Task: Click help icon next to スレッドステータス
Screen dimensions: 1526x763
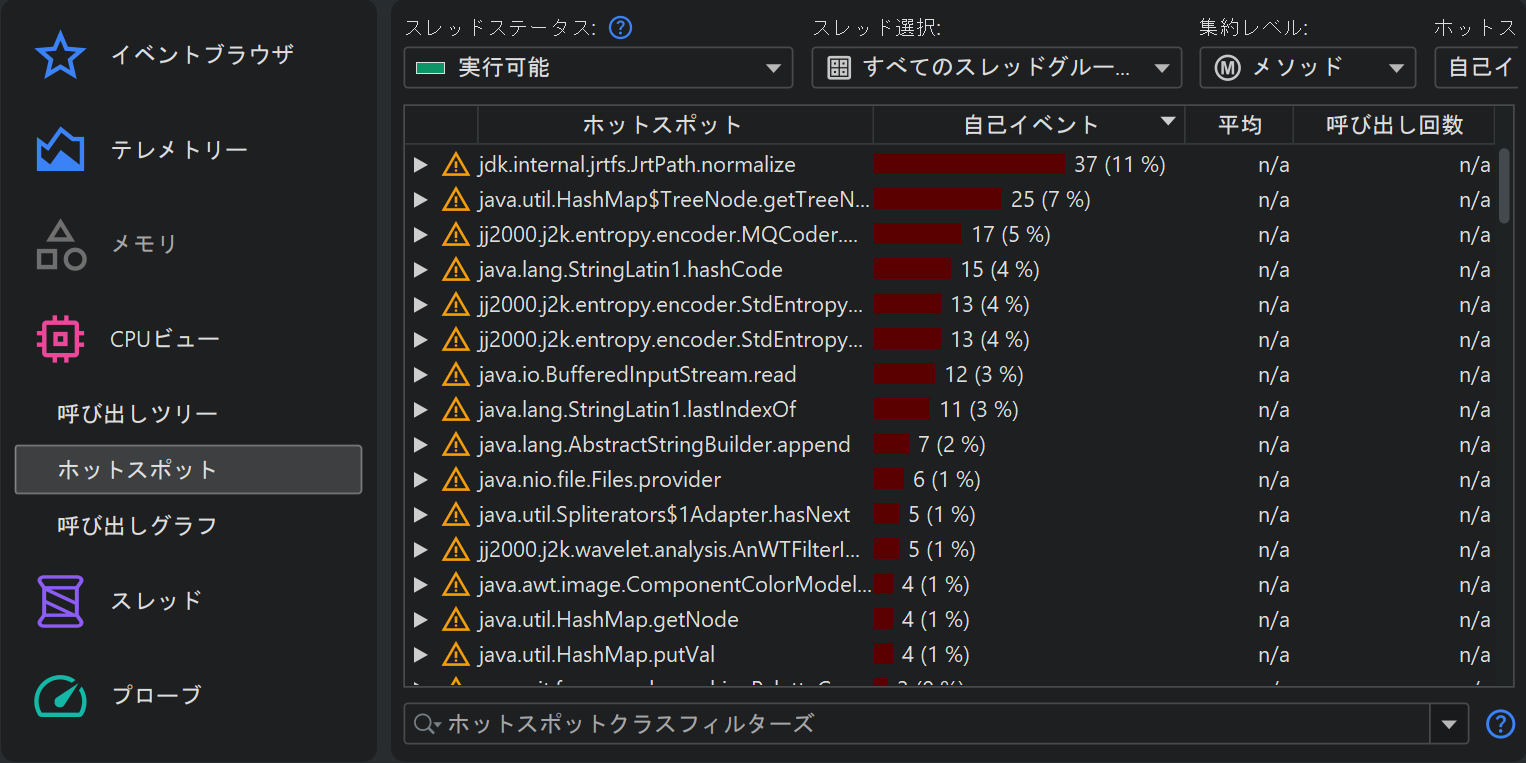Action: pyautogui.click(x=620, y=28)
